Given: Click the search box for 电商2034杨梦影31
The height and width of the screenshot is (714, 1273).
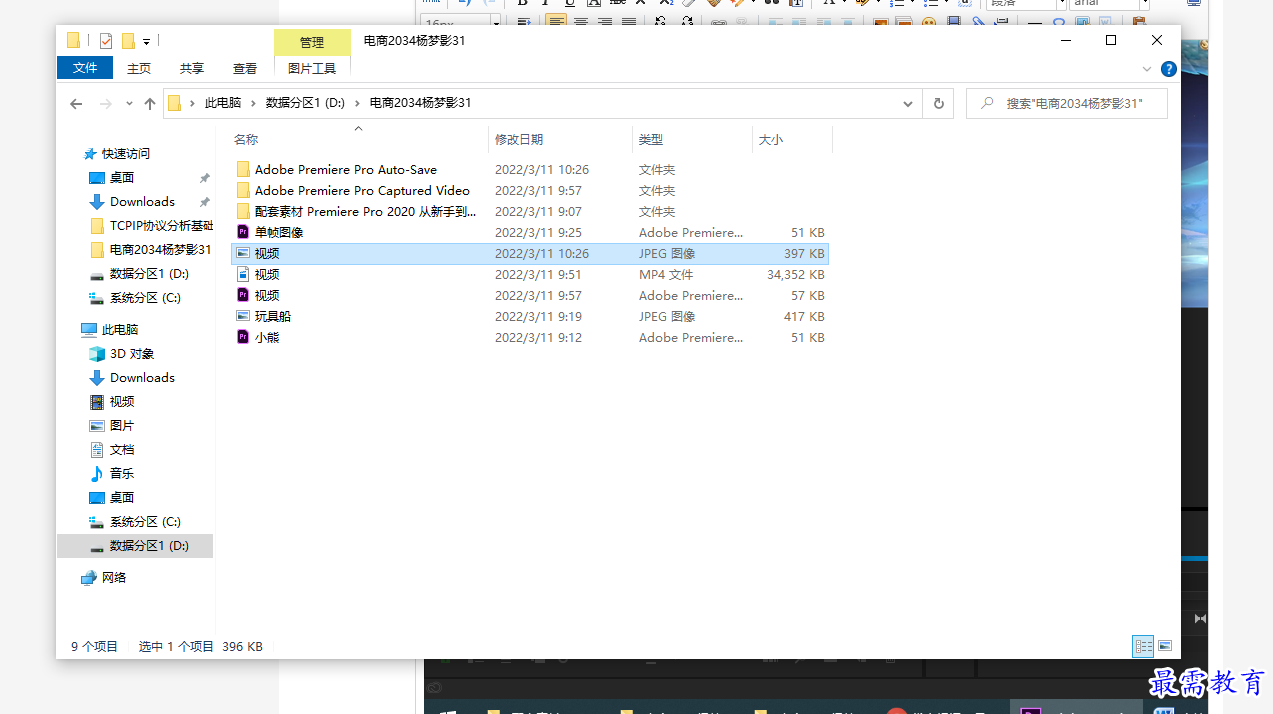Looking at the screenshot, I should (x=1067, y=103).
